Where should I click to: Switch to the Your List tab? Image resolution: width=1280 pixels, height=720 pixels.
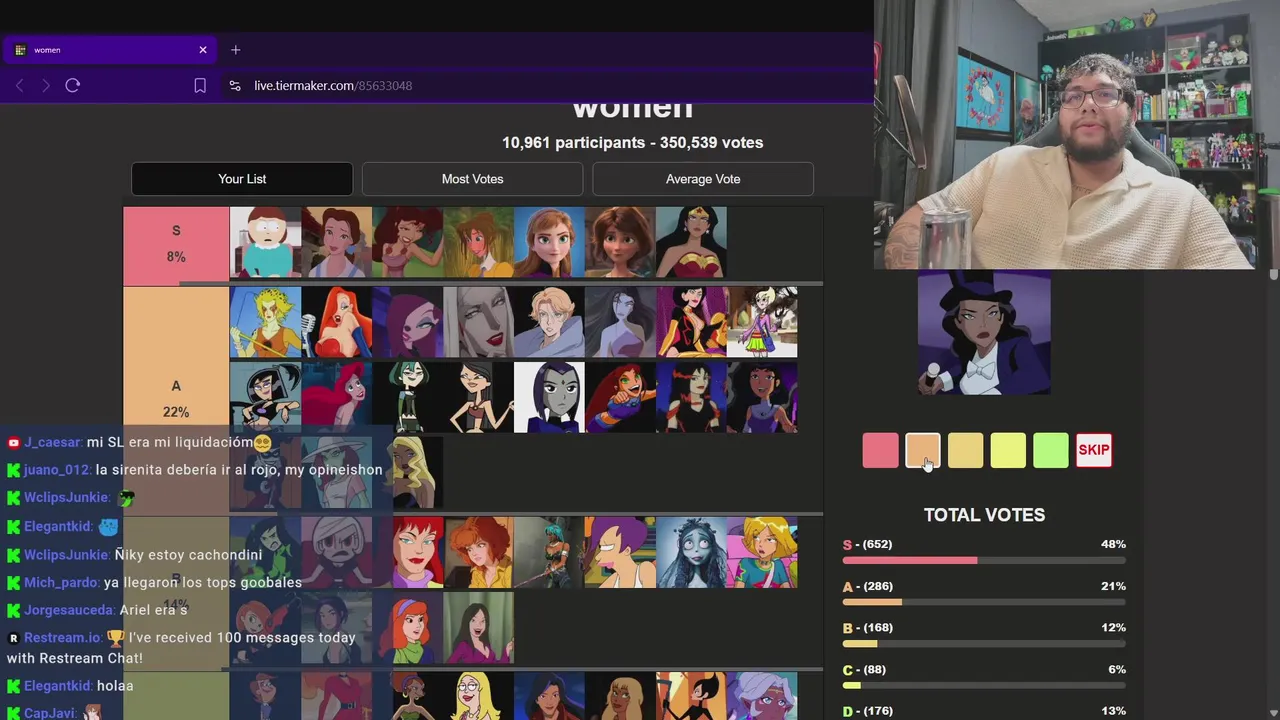[242, 179]
